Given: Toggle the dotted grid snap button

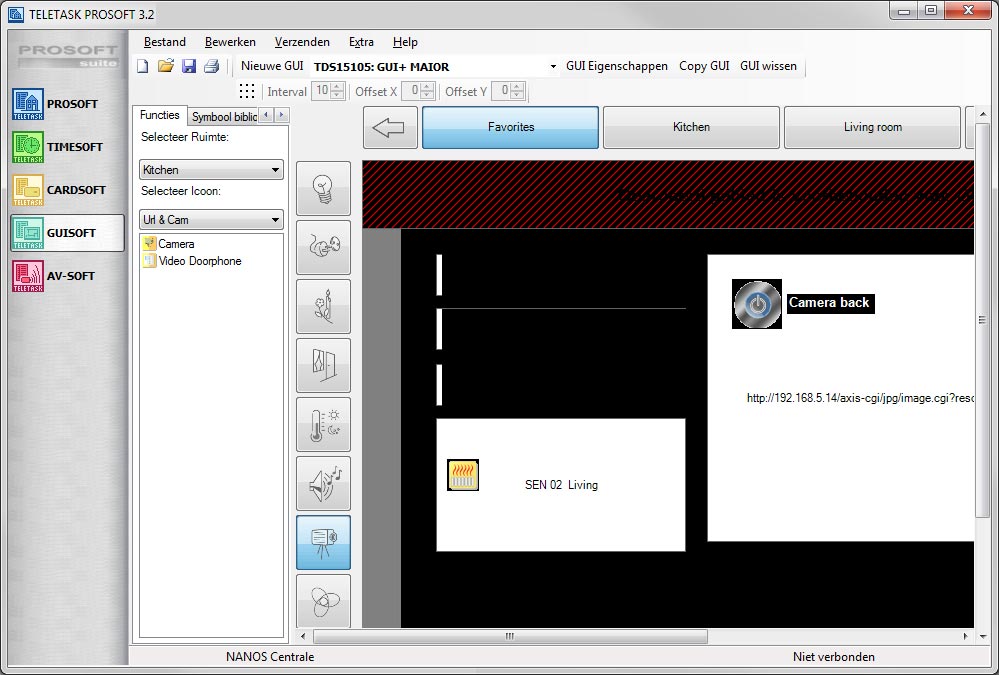Looking at the screenshot, I should tap(247, 92).
